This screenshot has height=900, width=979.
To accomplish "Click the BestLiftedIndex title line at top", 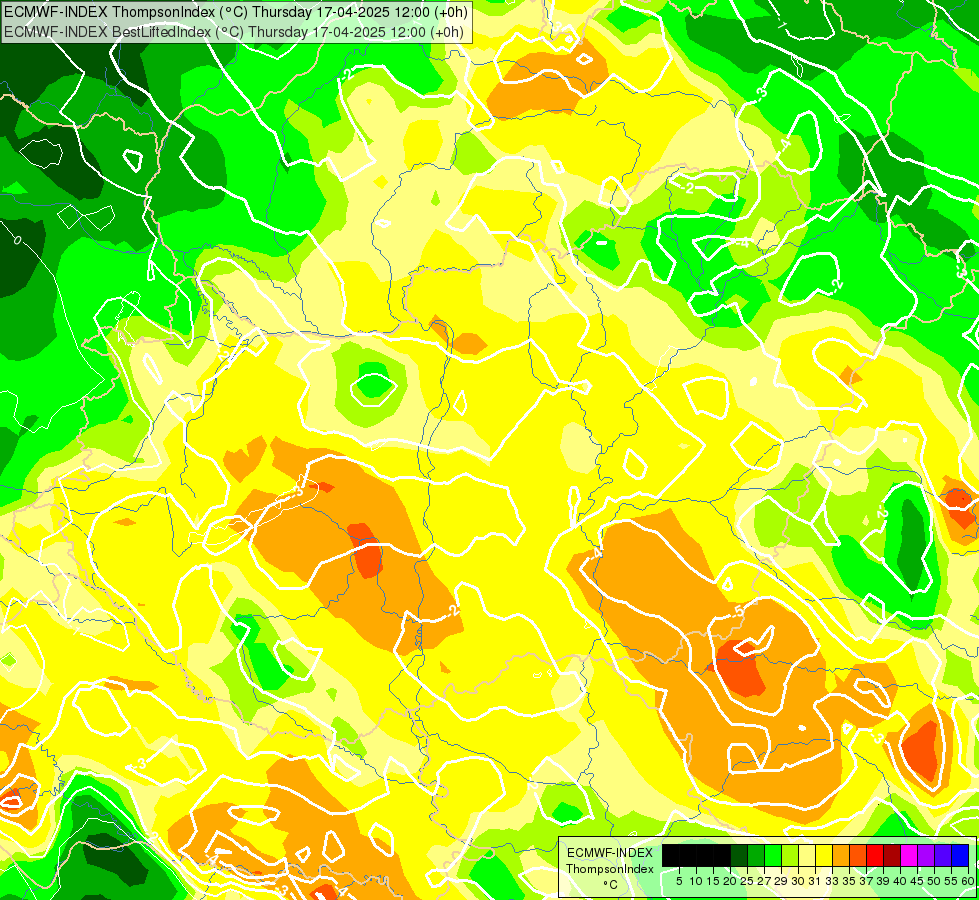I will point(234,32).
